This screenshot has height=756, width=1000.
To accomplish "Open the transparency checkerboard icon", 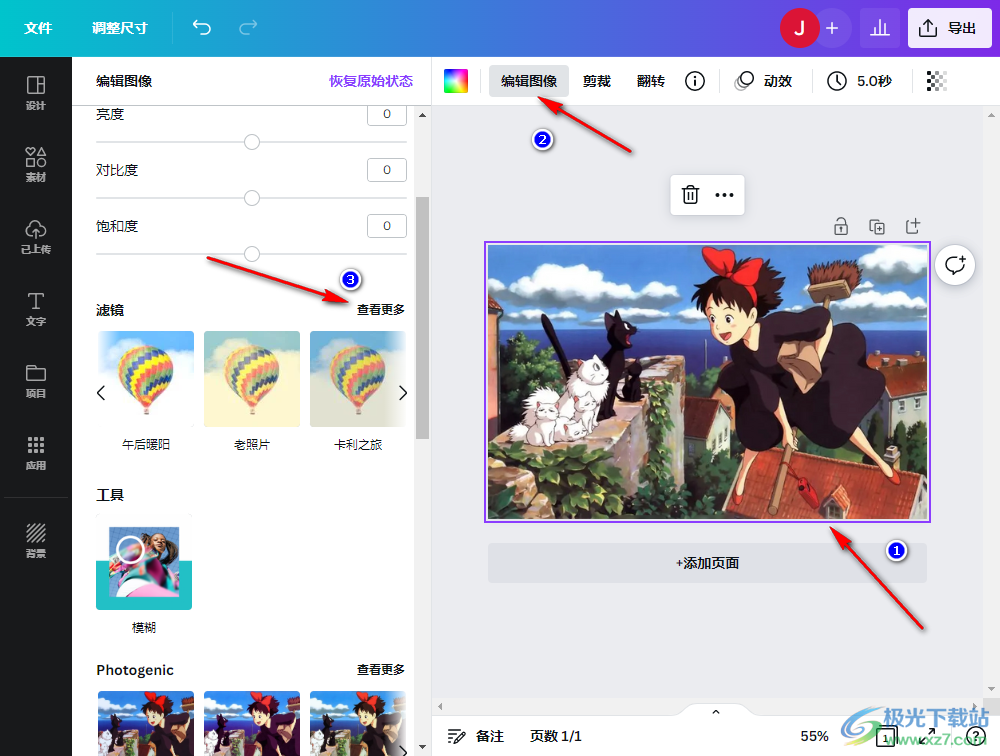I will [x=936, y=81].
